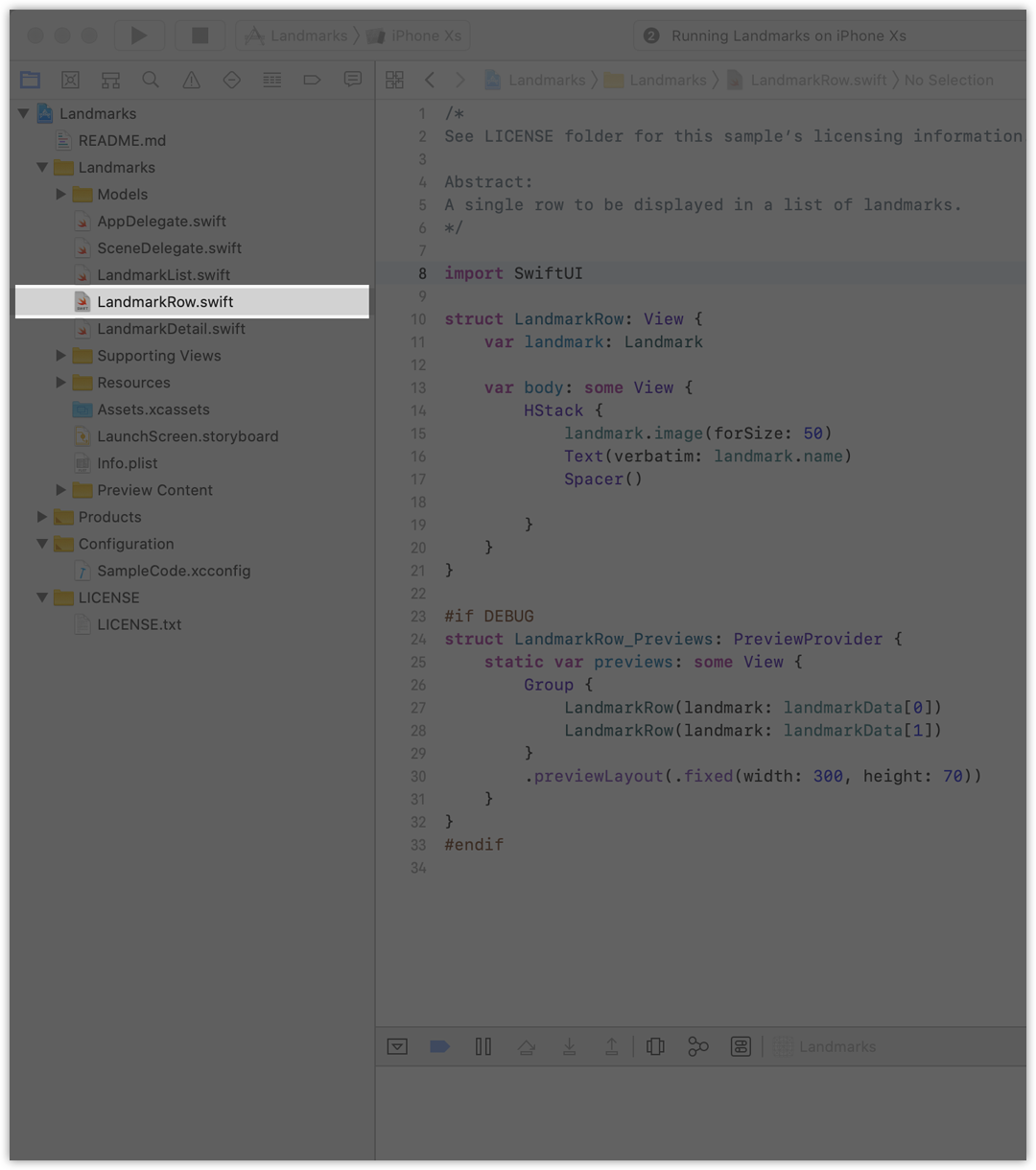The width and height of the screenshot is (1036, 1170).
Task: Collapse the Configuration folder
Action: pos(42,543)
